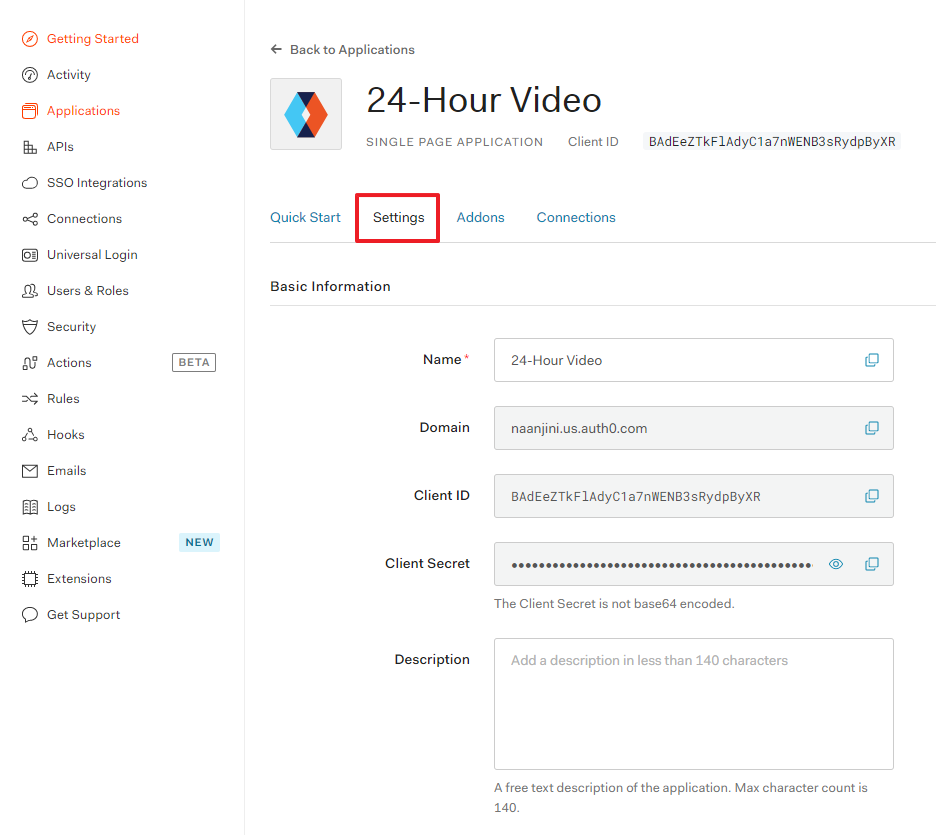Click the Security shield icon
This screenshot has height=835, width=936.
coord(30,327)
